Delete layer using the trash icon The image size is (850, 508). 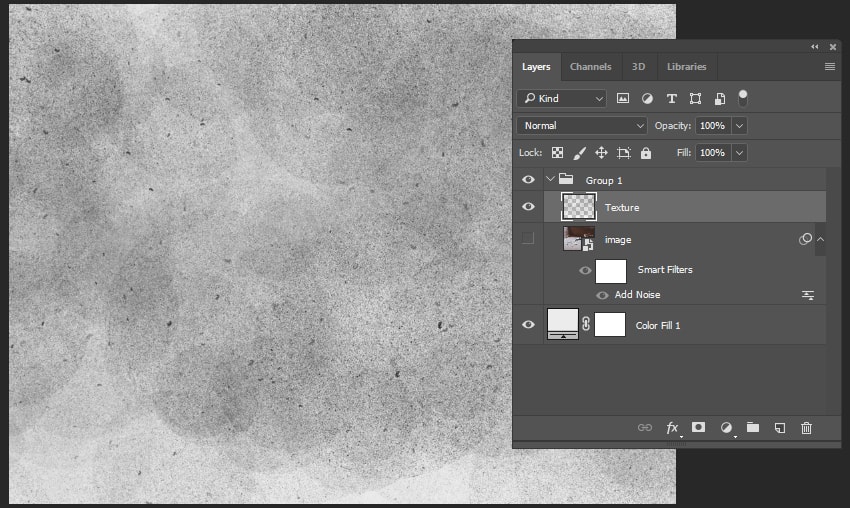(x=807, y=428)
